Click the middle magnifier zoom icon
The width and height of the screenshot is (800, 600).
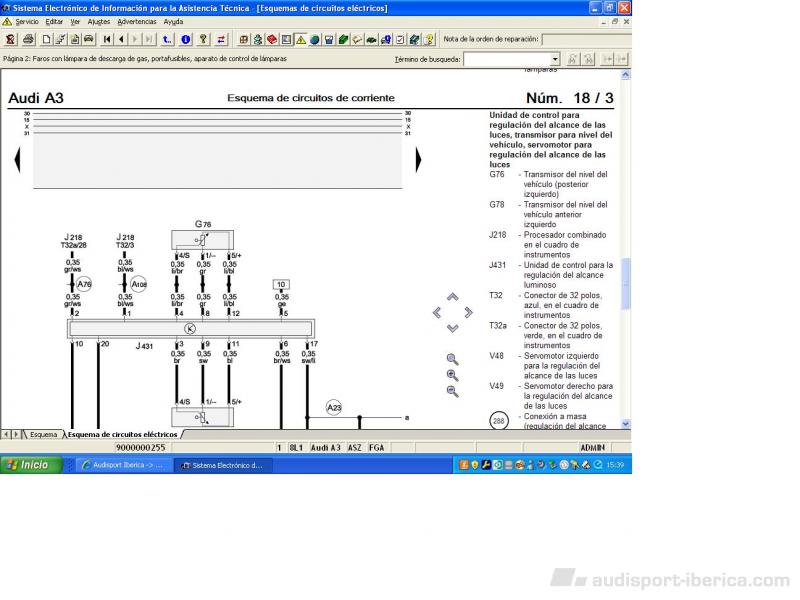point(453,376)
